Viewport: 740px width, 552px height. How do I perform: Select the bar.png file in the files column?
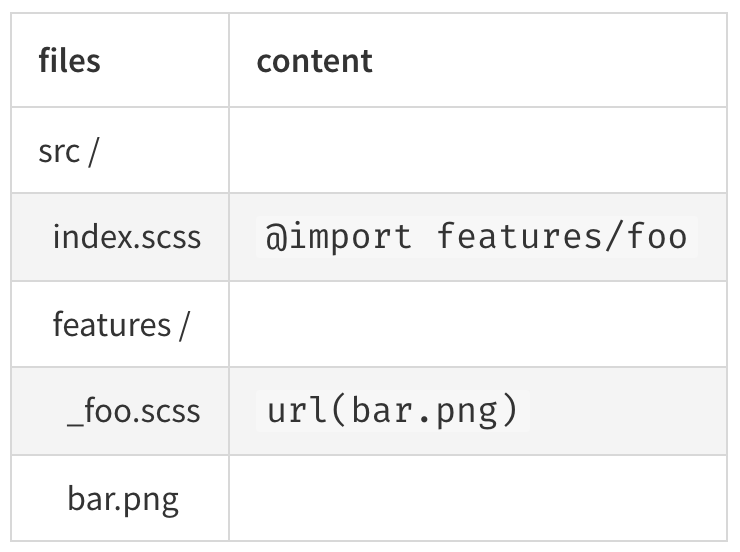click(x=123, y=498)
